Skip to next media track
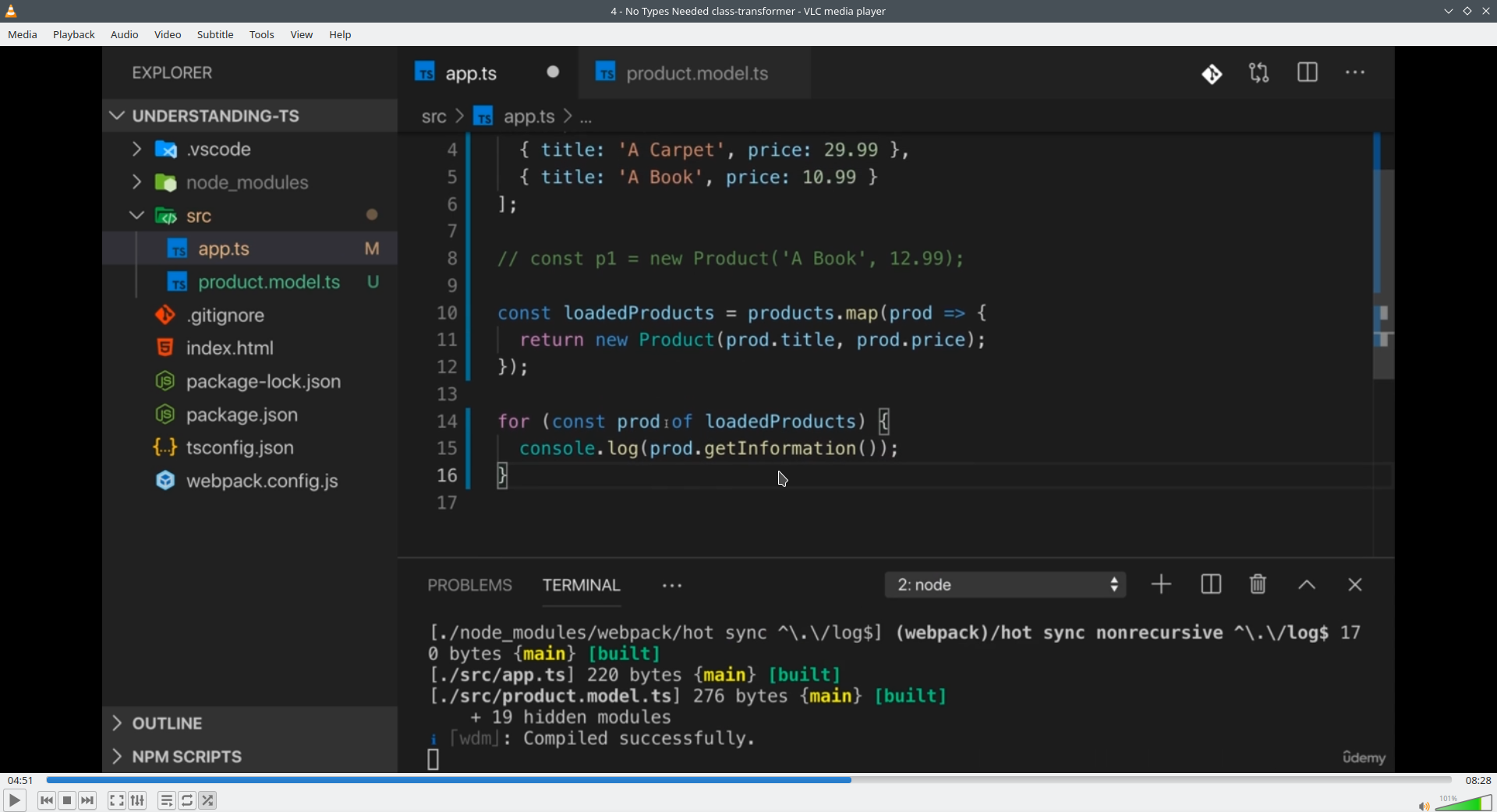 [x=87, y=800]
